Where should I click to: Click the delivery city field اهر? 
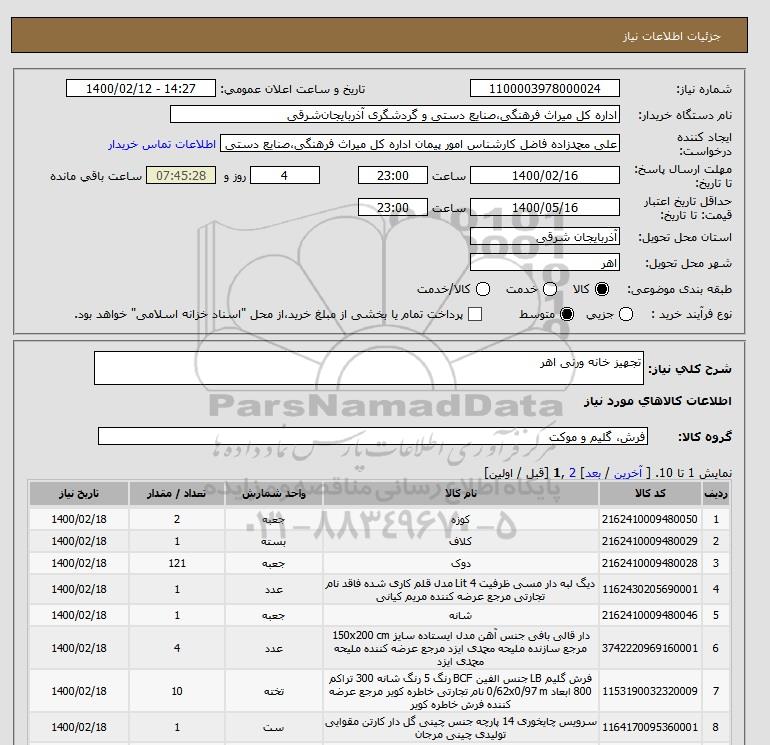click(545, 263)
